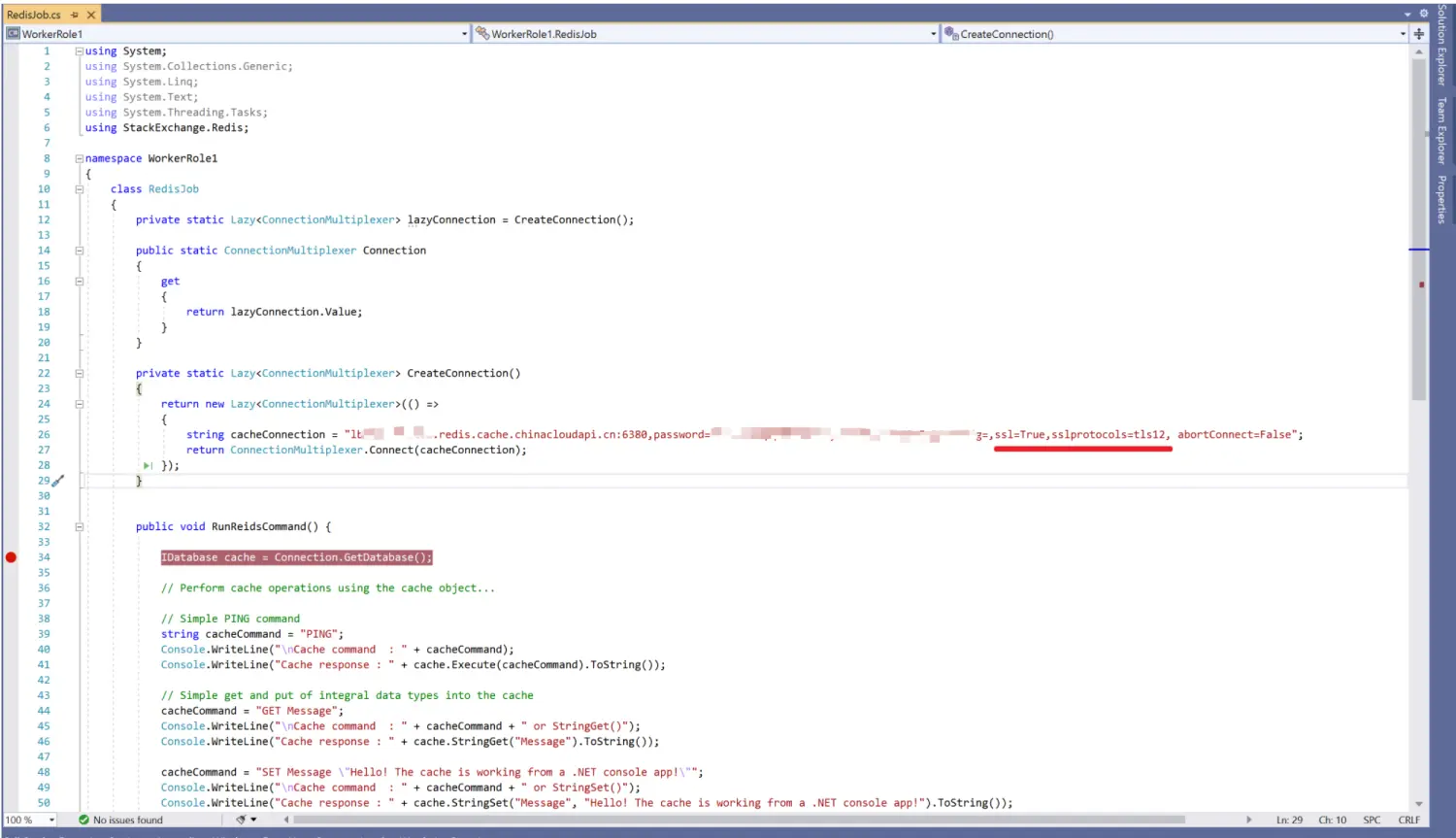Click line number 26 in the gutter
Screen dimensions: 1456x838
(x=44, y=435)
